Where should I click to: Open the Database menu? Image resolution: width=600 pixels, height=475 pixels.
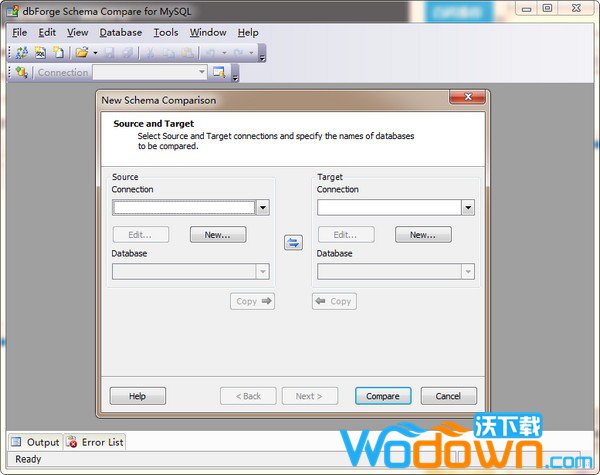tap(121, 33)
